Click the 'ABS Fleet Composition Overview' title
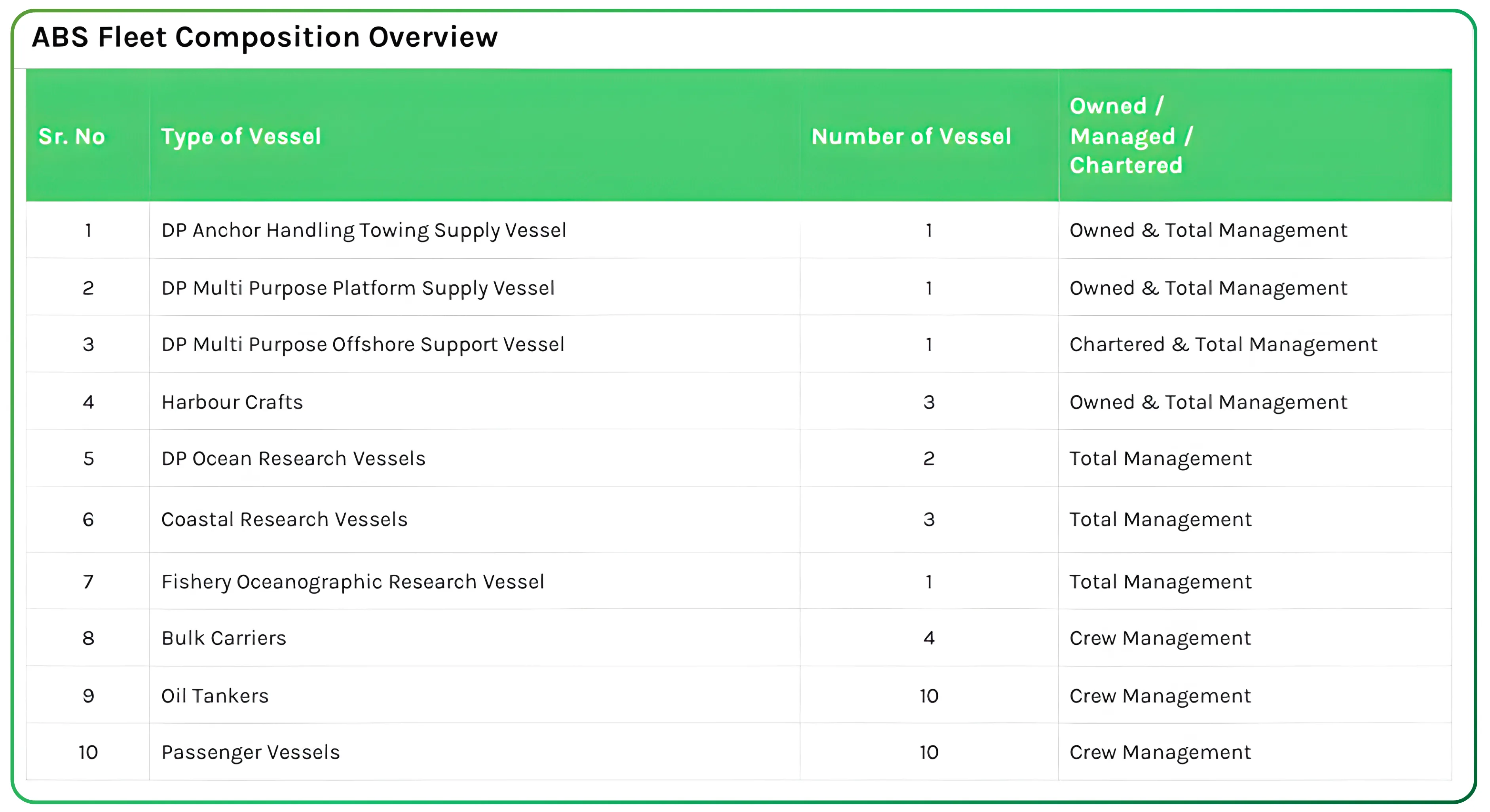 point(264,38)
